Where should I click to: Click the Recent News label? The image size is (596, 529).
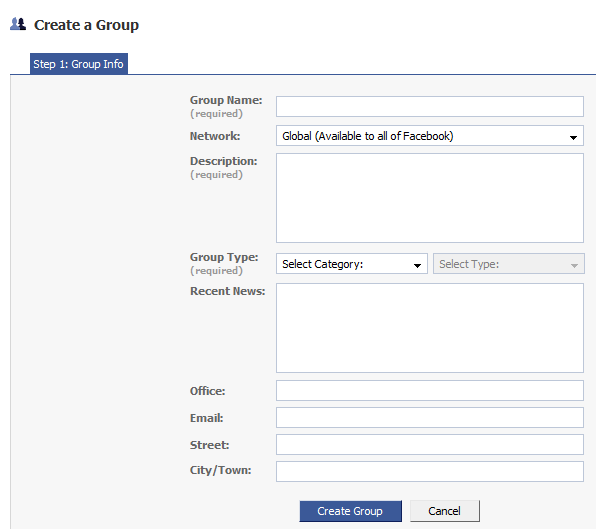click(227, 291)
